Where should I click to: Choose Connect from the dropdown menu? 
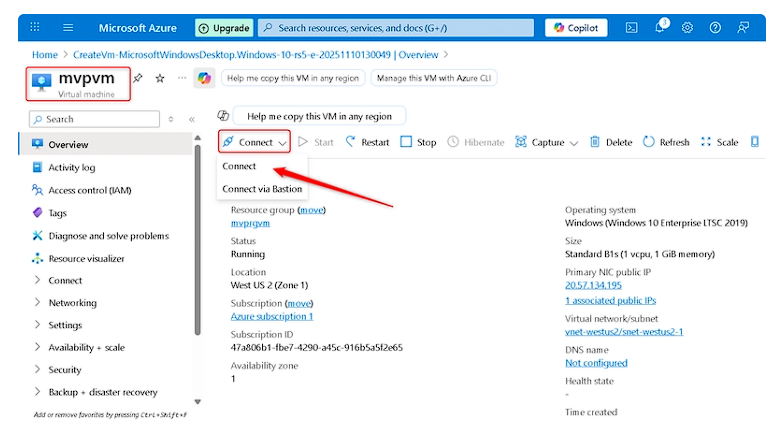tap(239, 166)
